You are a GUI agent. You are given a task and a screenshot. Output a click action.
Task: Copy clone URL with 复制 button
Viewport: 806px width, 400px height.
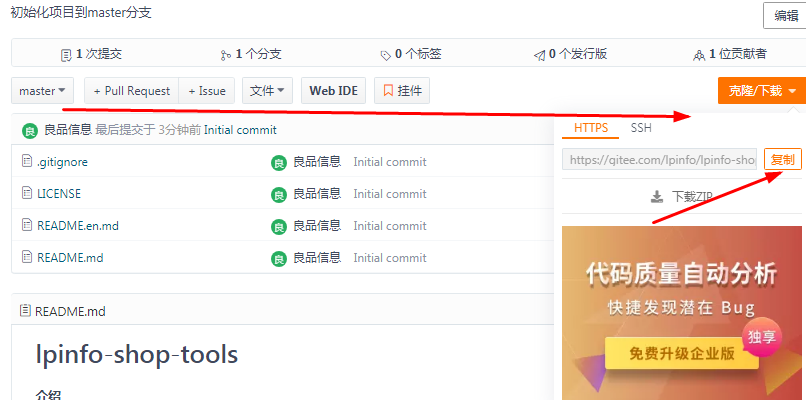point(782,159)
